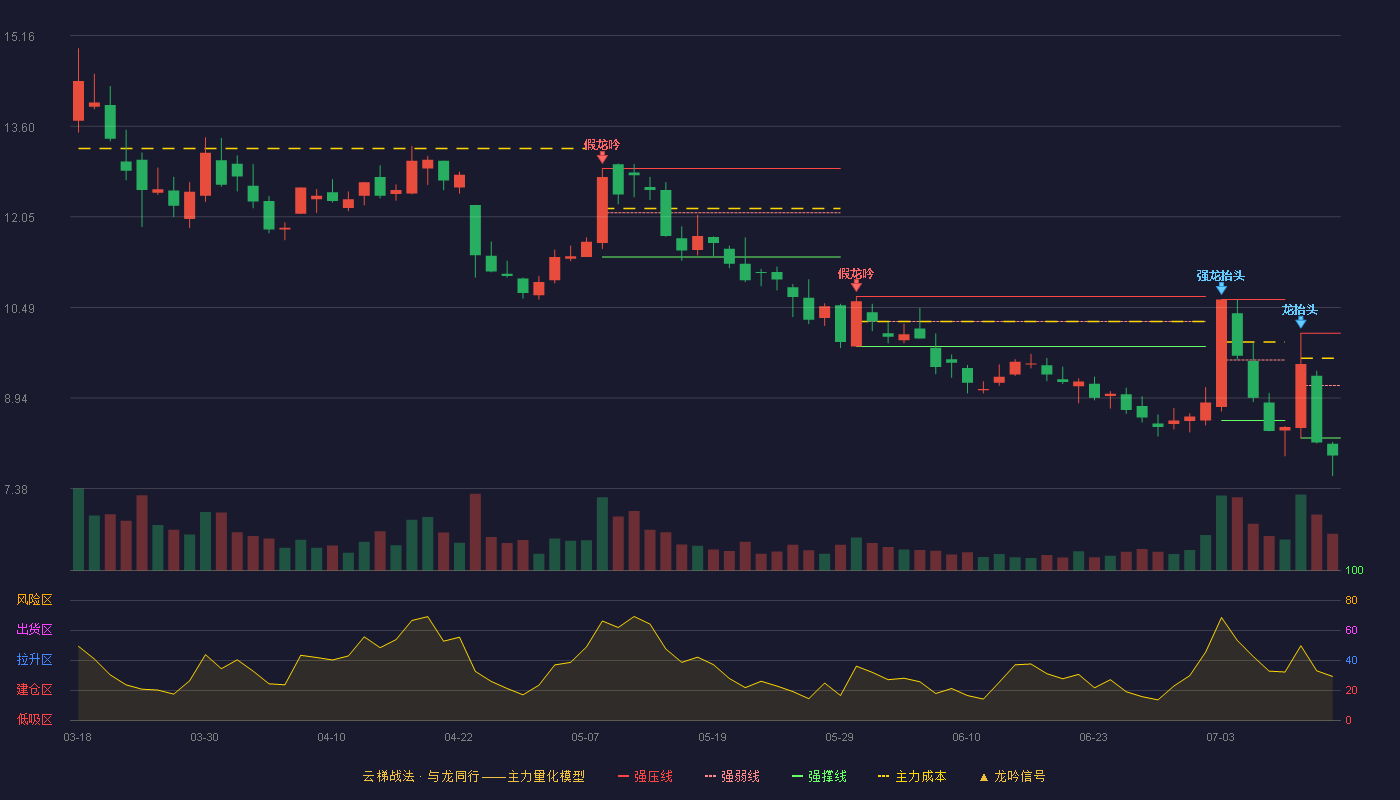This screenshot has height=800, width=1400.
Task: Click the 03-30 date label
Action: (205, 737)
